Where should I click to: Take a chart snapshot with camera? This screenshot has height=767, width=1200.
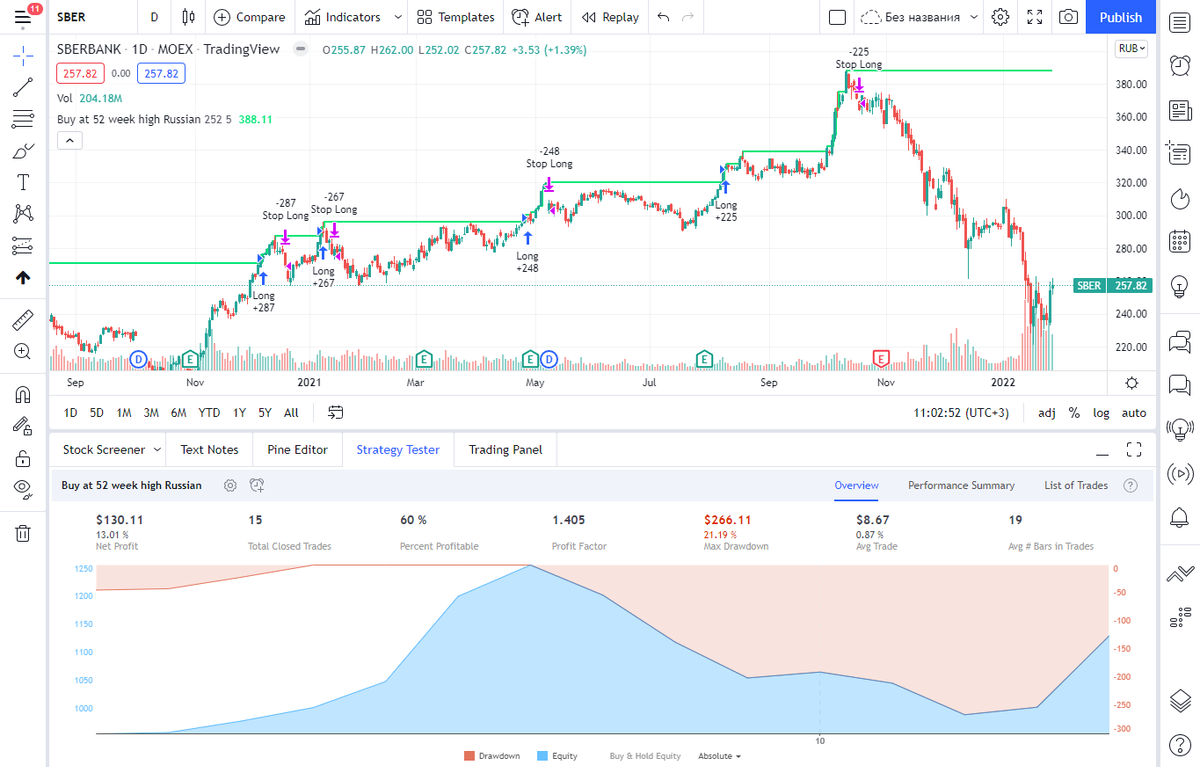coord(1068,17)
